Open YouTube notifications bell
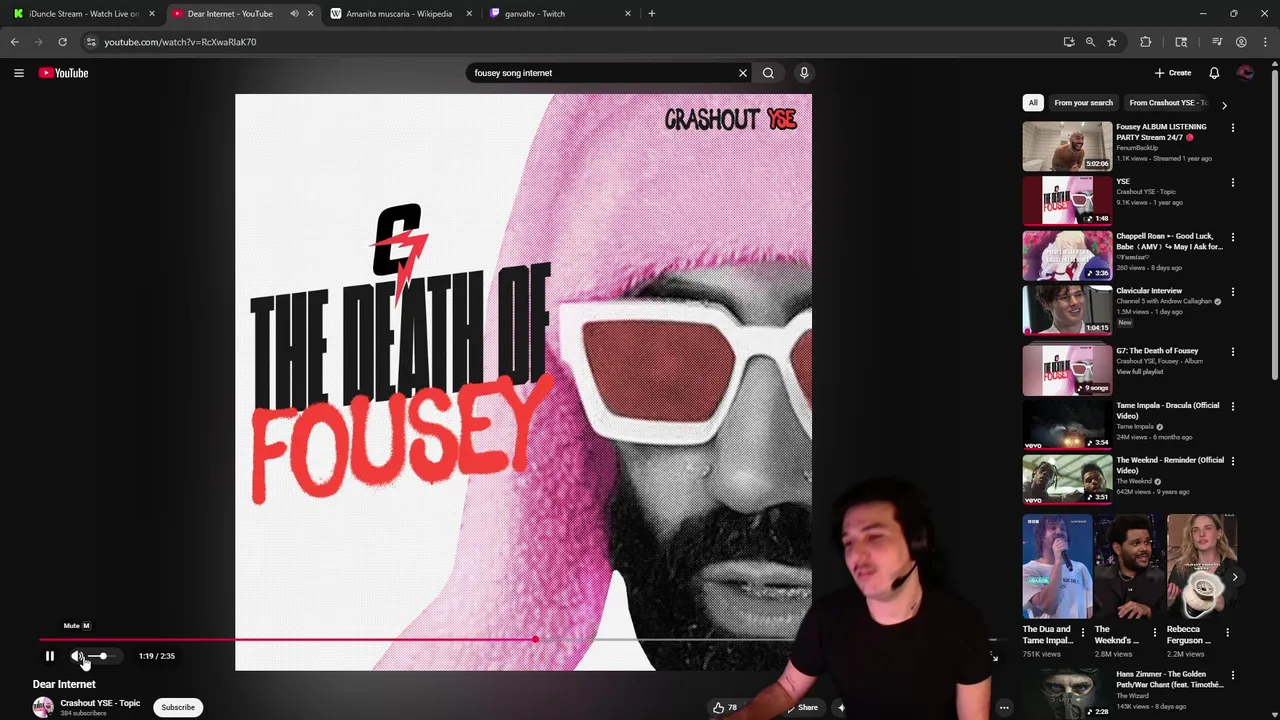1280x720 pixels. pyautogui.click(x=1214, y=73)
